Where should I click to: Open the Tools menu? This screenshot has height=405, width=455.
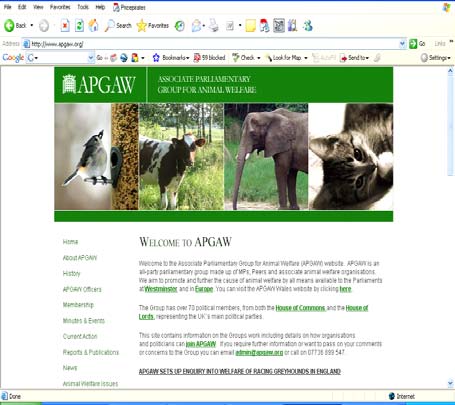[x=83, y=7]
